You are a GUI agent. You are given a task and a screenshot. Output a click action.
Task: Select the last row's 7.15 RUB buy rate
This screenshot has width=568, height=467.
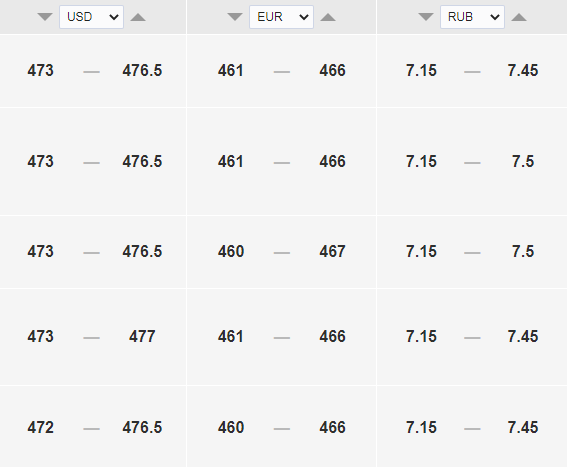(x=421, y=428)
